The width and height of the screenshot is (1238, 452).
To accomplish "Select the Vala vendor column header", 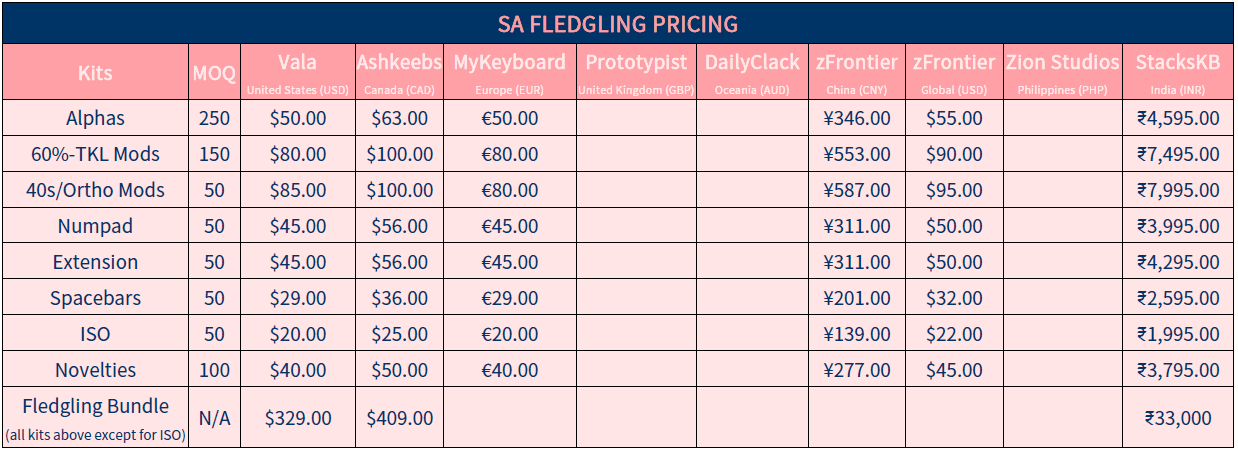I will pyautogui.click(x=297, y=72).
